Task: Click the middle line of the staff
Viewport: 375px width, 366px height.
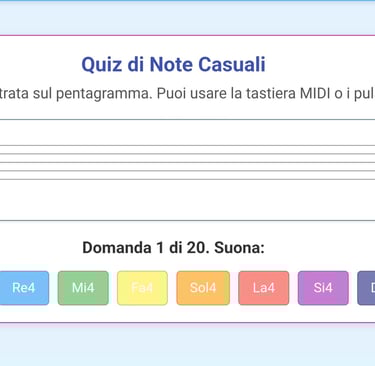Action: (x=187, y=162)
